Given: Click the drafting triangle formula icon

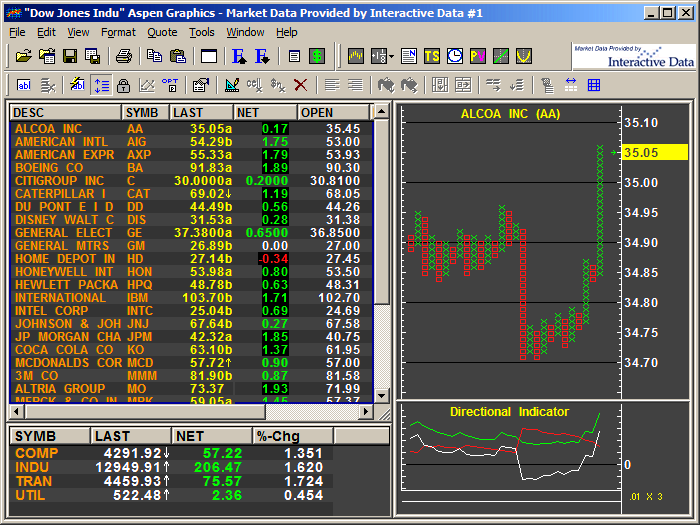Looking at the screenshot, I should [x=232, y=85].
